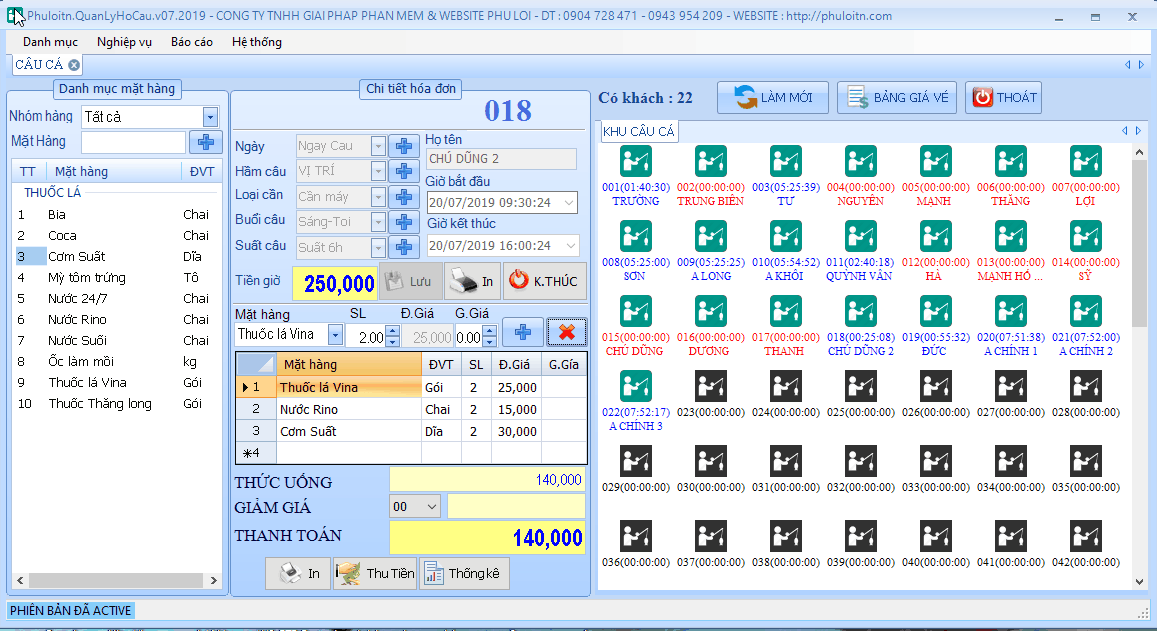
Task: Switch to the KHU CÂU CÁ tab
Action: pyautogui.click(x=638, y=131)
